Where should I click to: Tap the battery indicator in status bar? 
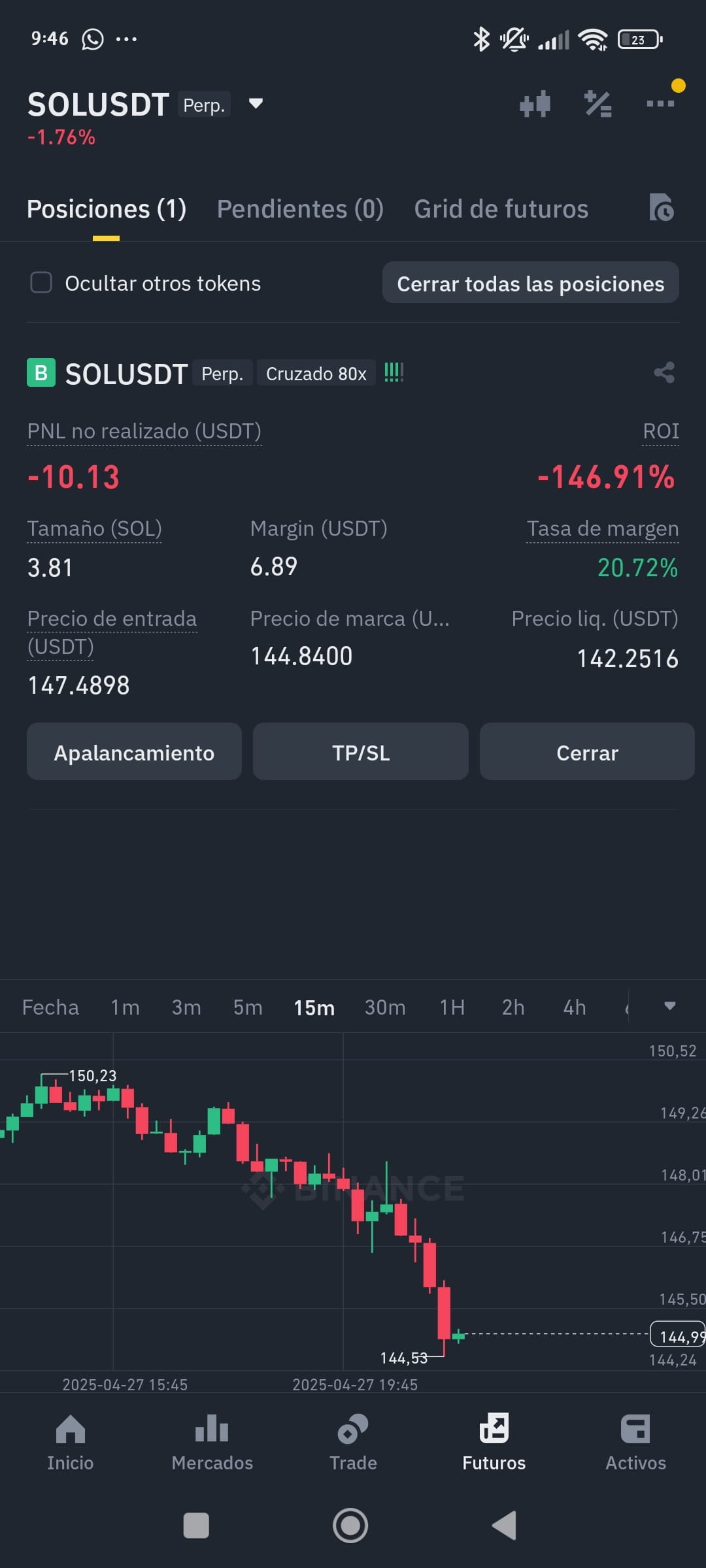pyautogui.click(x=640, y=39)
